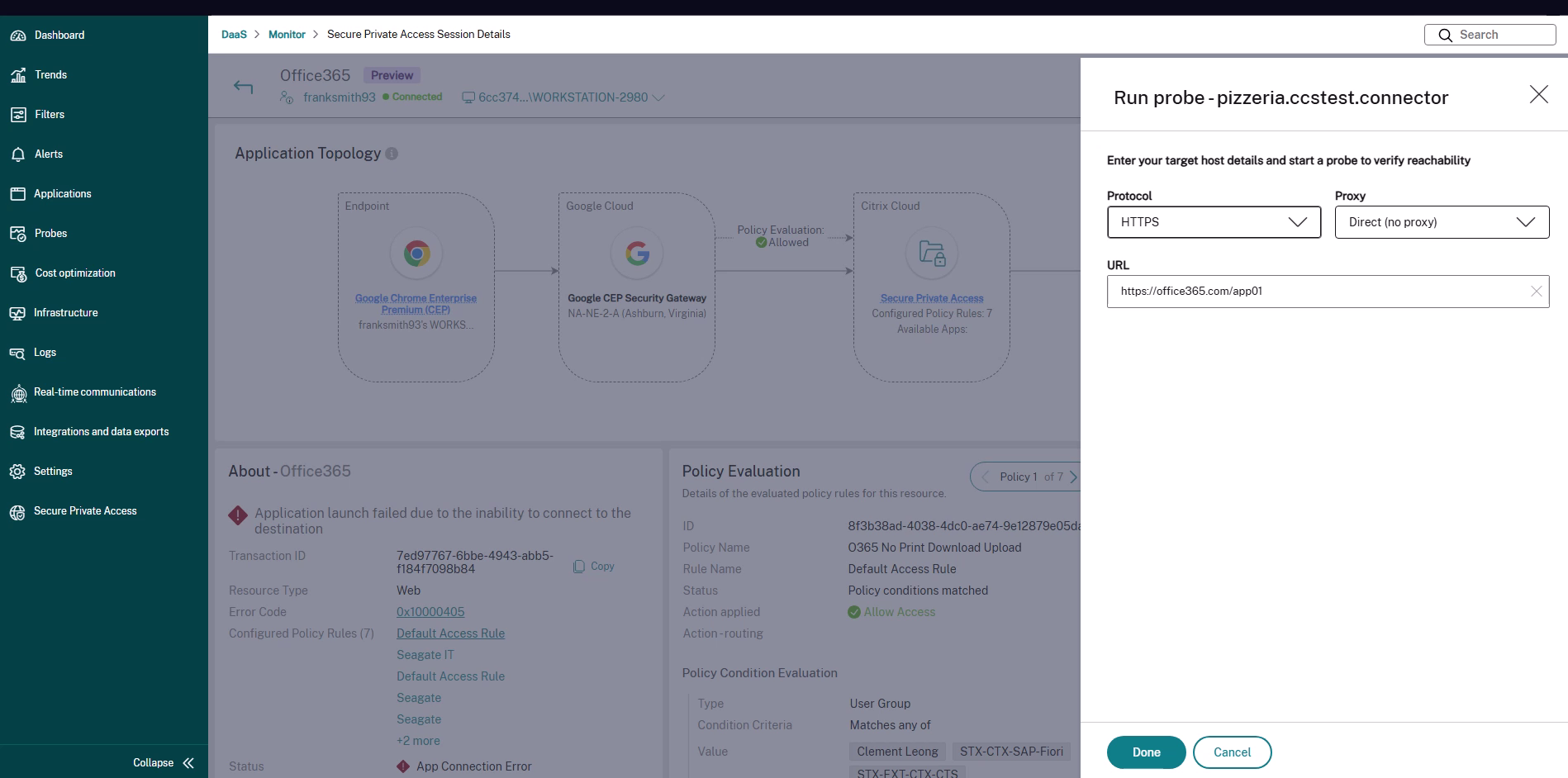1568x778 pixels.
Task: Click Seagate IT policy rule link
Action: (x=425, y=655)
